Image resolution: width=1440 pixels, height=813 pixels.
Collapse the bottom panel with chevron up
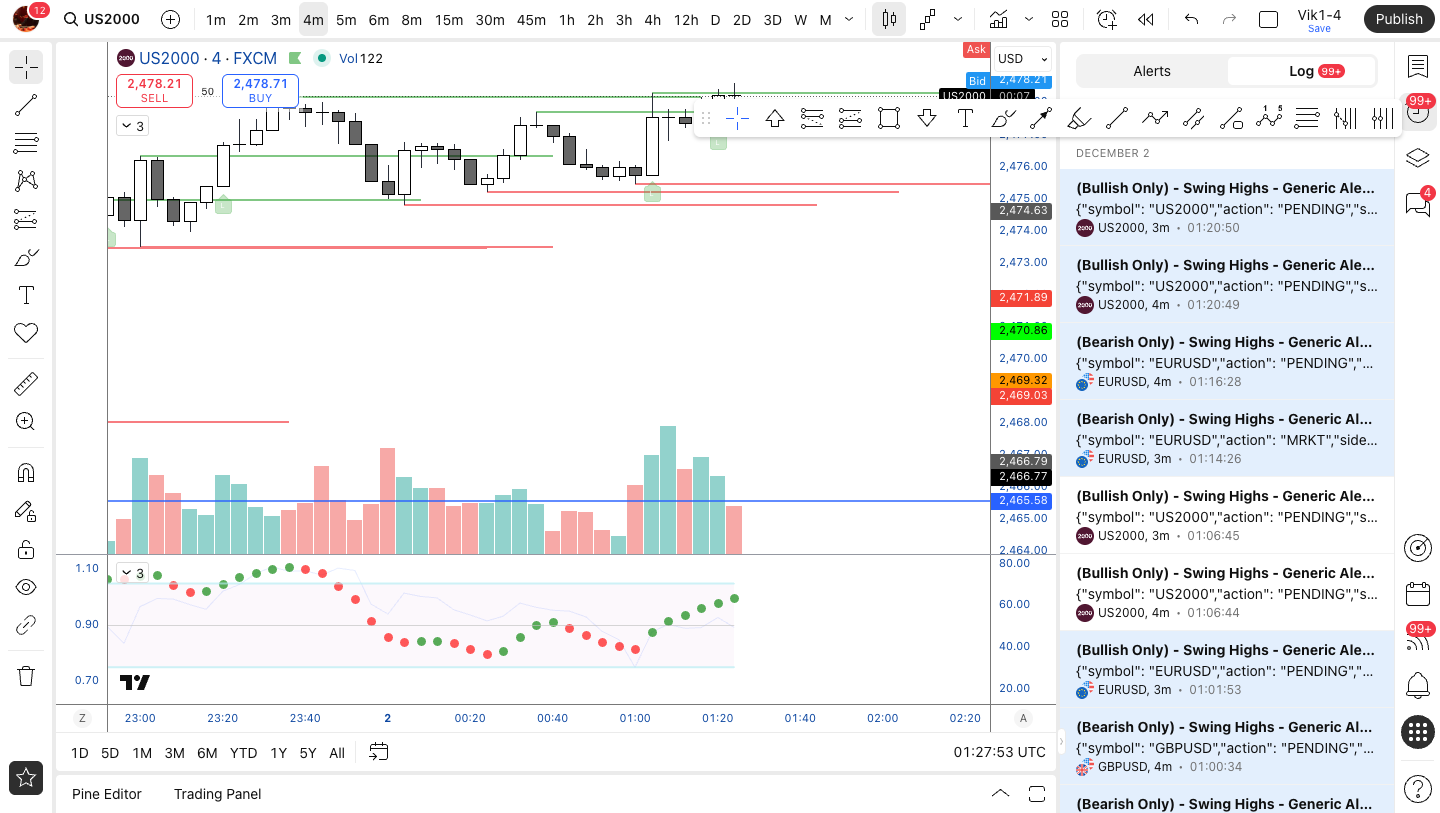tap(1000, 794)
